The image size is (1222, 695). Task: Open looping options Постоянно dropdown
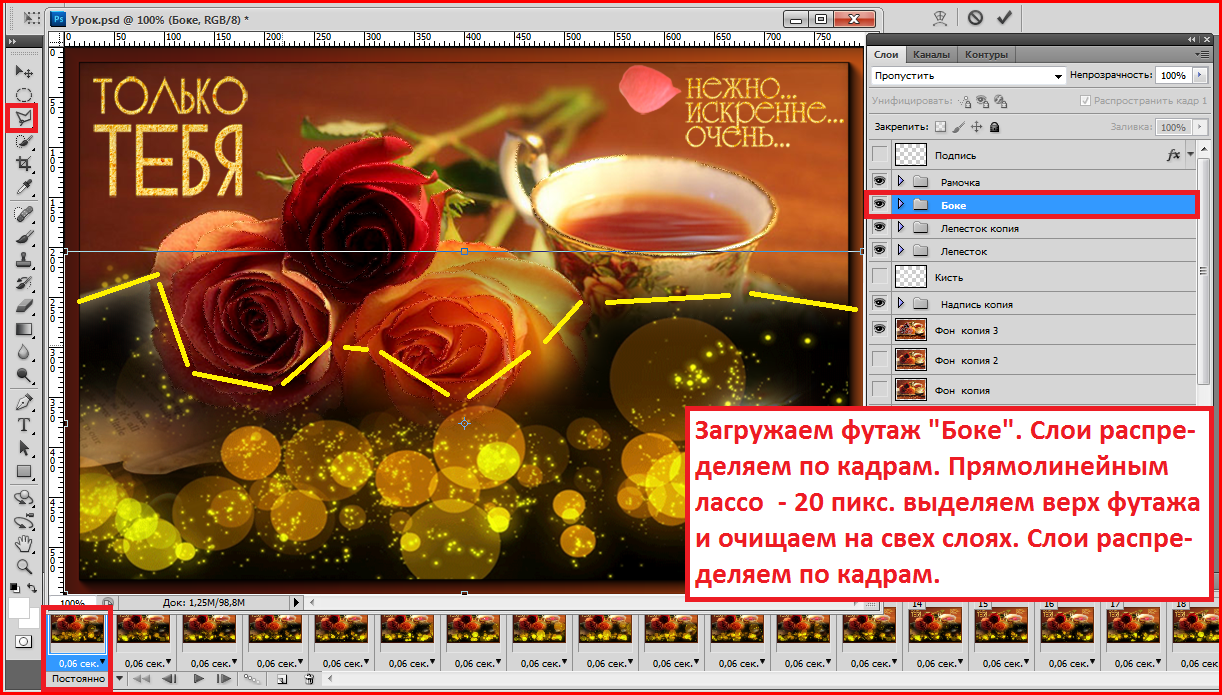[x=119, y=679]
